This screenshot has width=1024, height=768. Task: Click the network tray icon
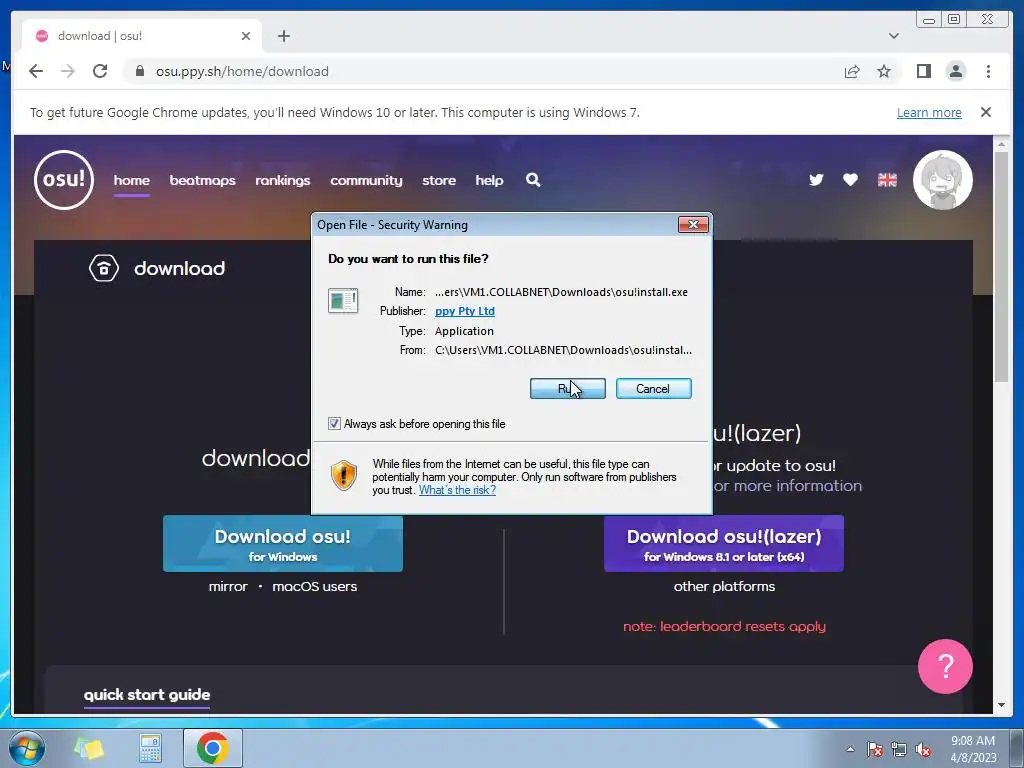tap(899, 749)
